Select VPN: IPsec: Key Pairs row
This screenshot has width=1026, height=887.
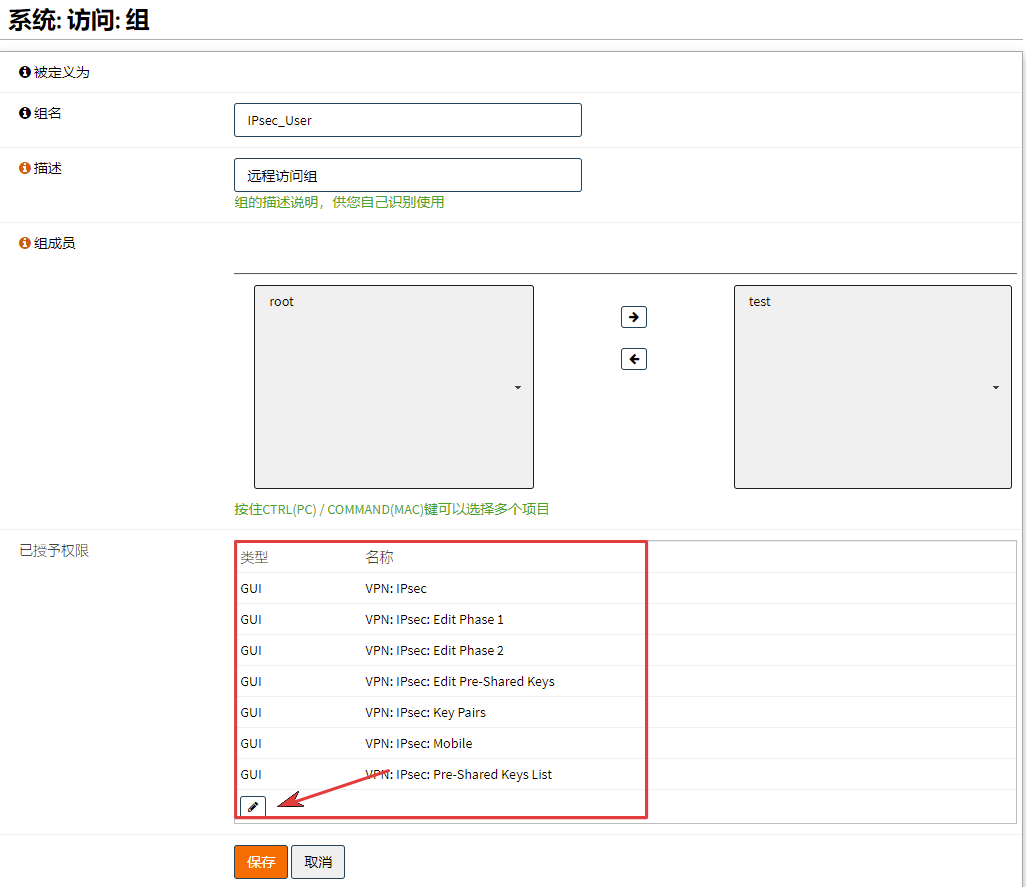point(425,712)
